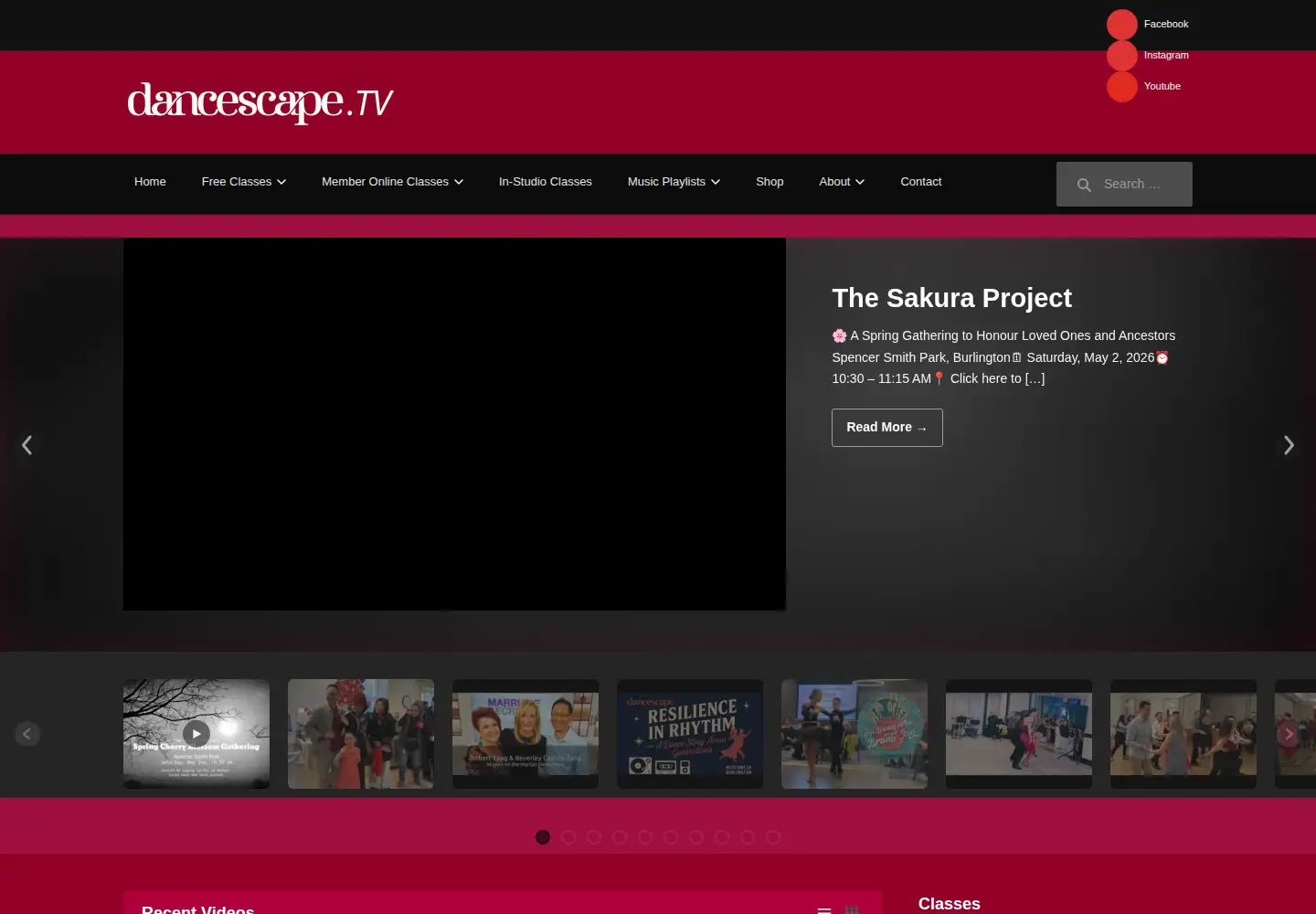Expand the Member Online Classes menu
This screenshot has height=914, width=1316.
393,182
